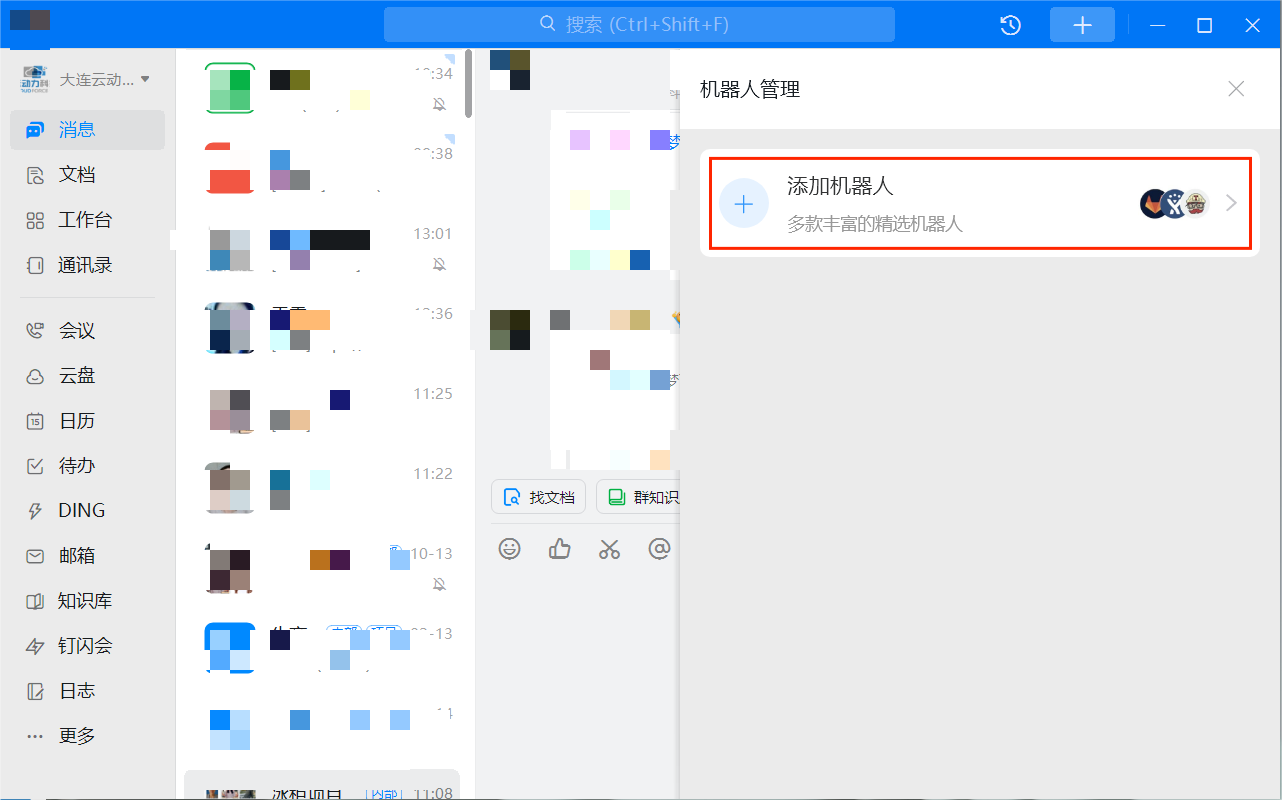Click the @ mention icon
This screenshot has width=1282, height=800.
[x=659, y=549]
